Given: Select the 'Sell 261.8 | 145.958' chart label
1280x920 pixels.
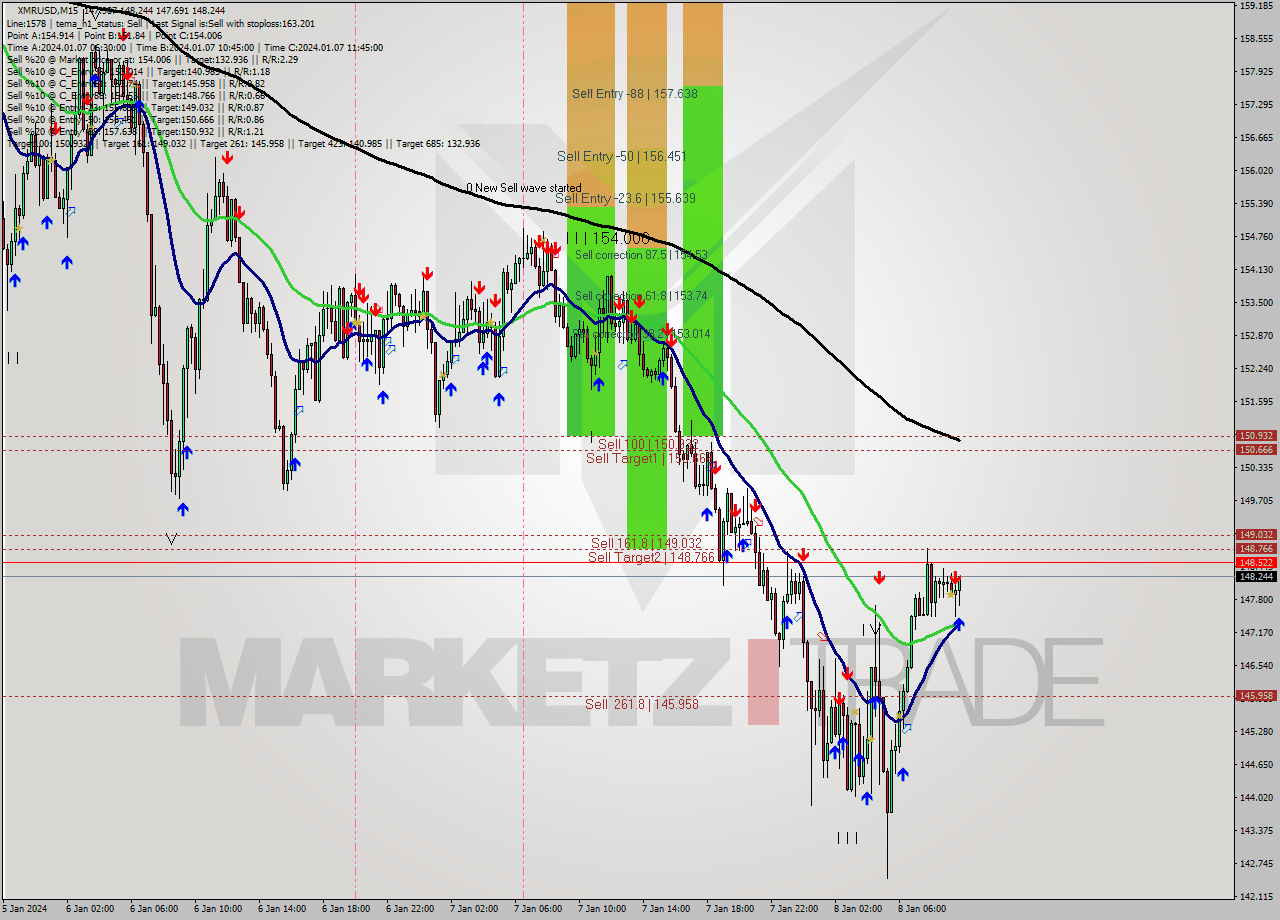Looking at the screenshot, I should pyautogui.click(x=642, y=704).
